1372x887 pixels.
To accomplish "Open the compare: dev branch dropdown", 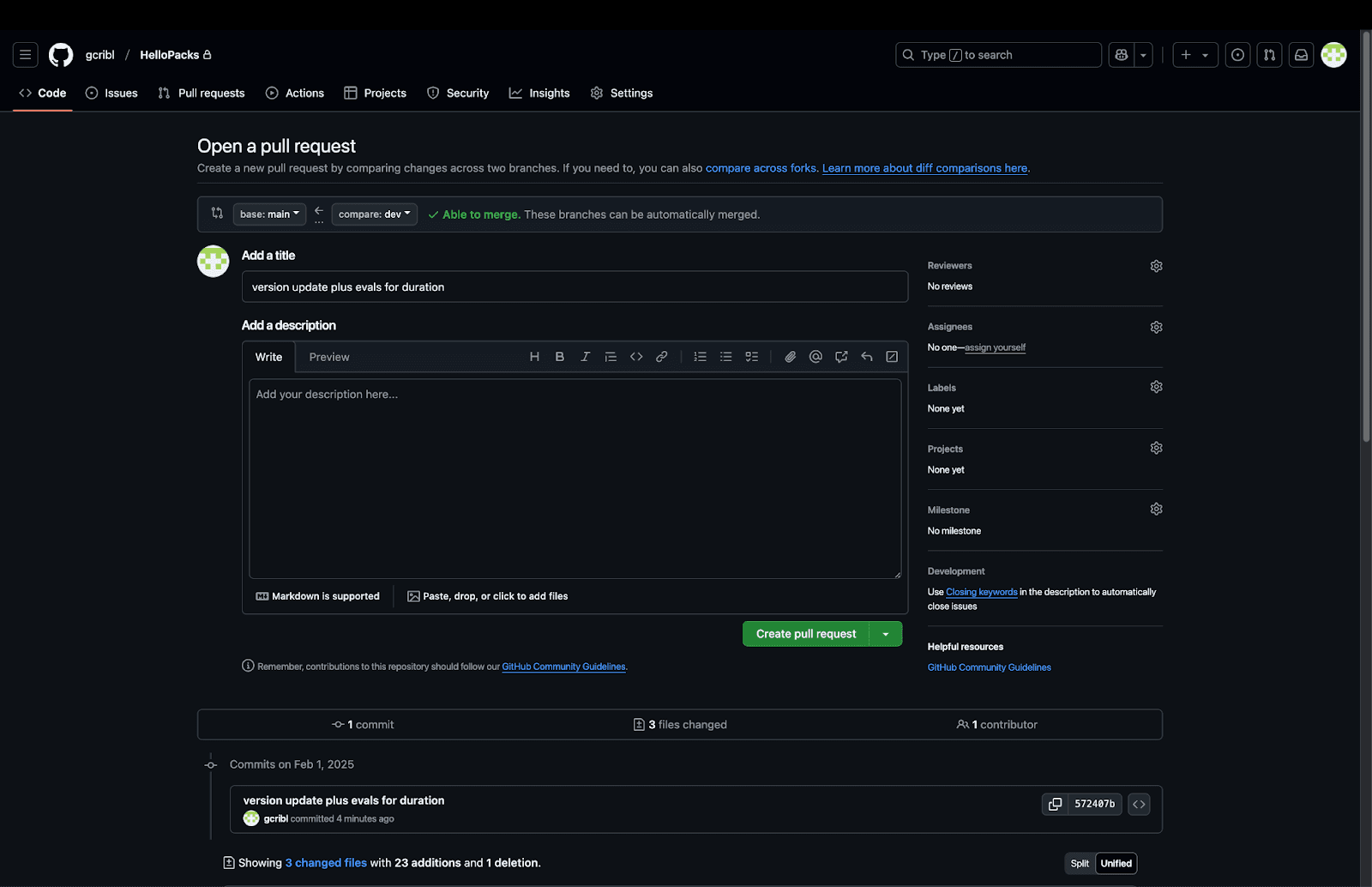I will coord(374,214).
